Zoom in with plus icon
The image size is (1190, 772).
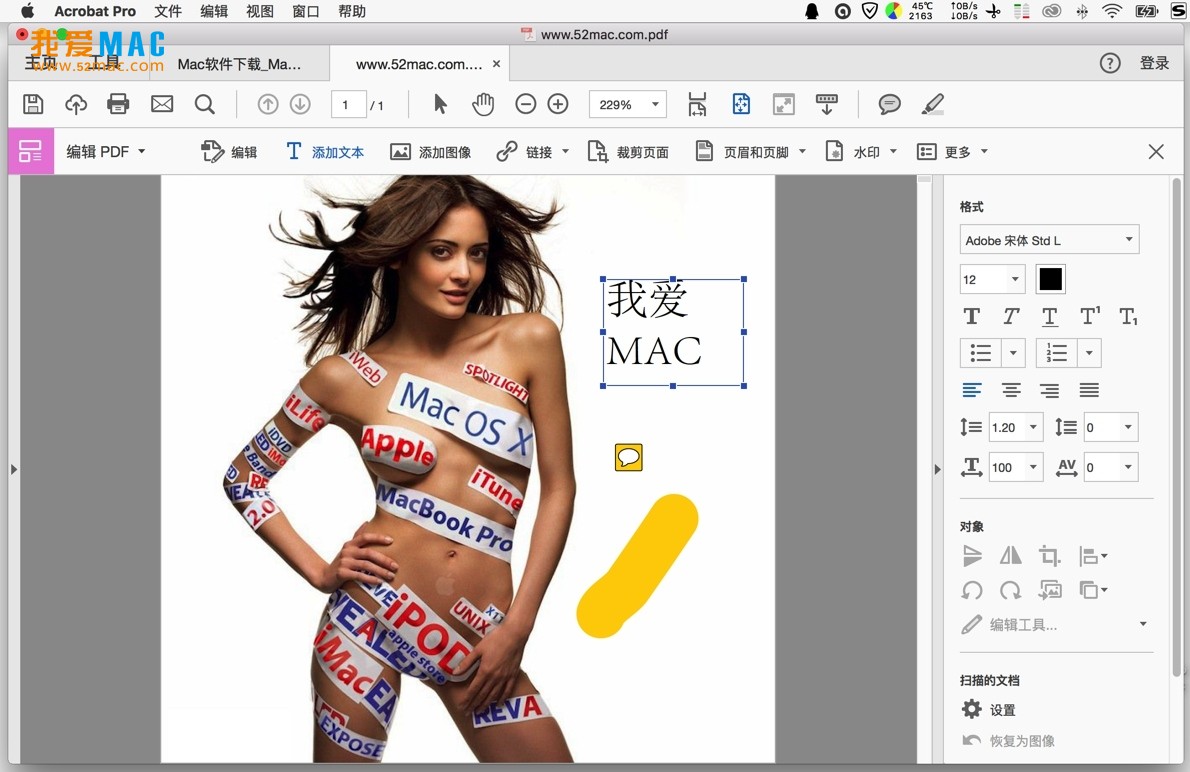coord(558,104)
